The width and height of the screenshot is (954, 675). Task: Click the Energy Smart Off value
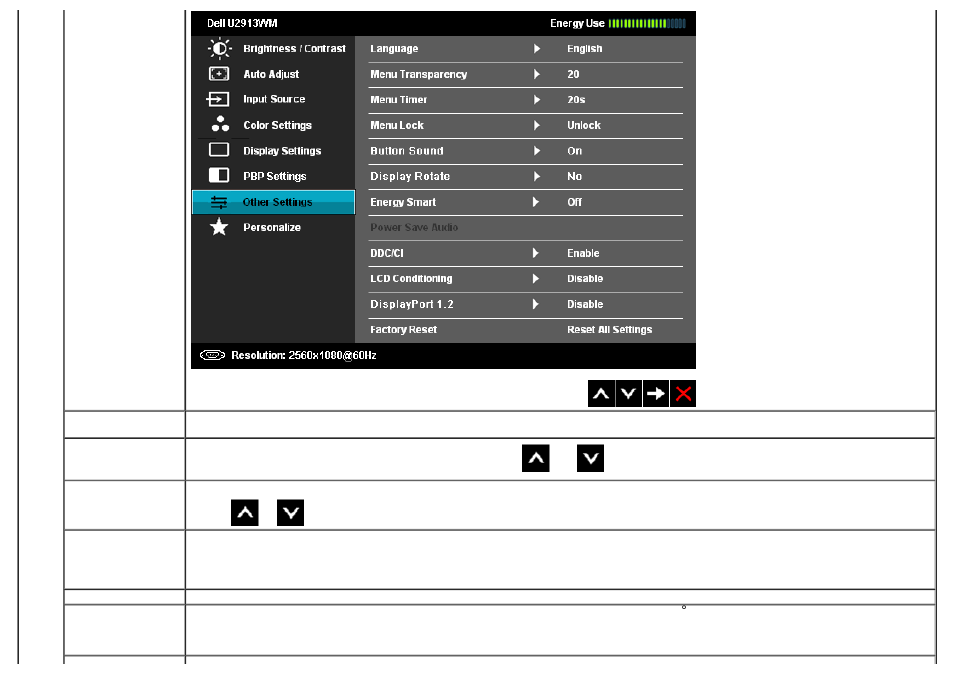point(574,201)
